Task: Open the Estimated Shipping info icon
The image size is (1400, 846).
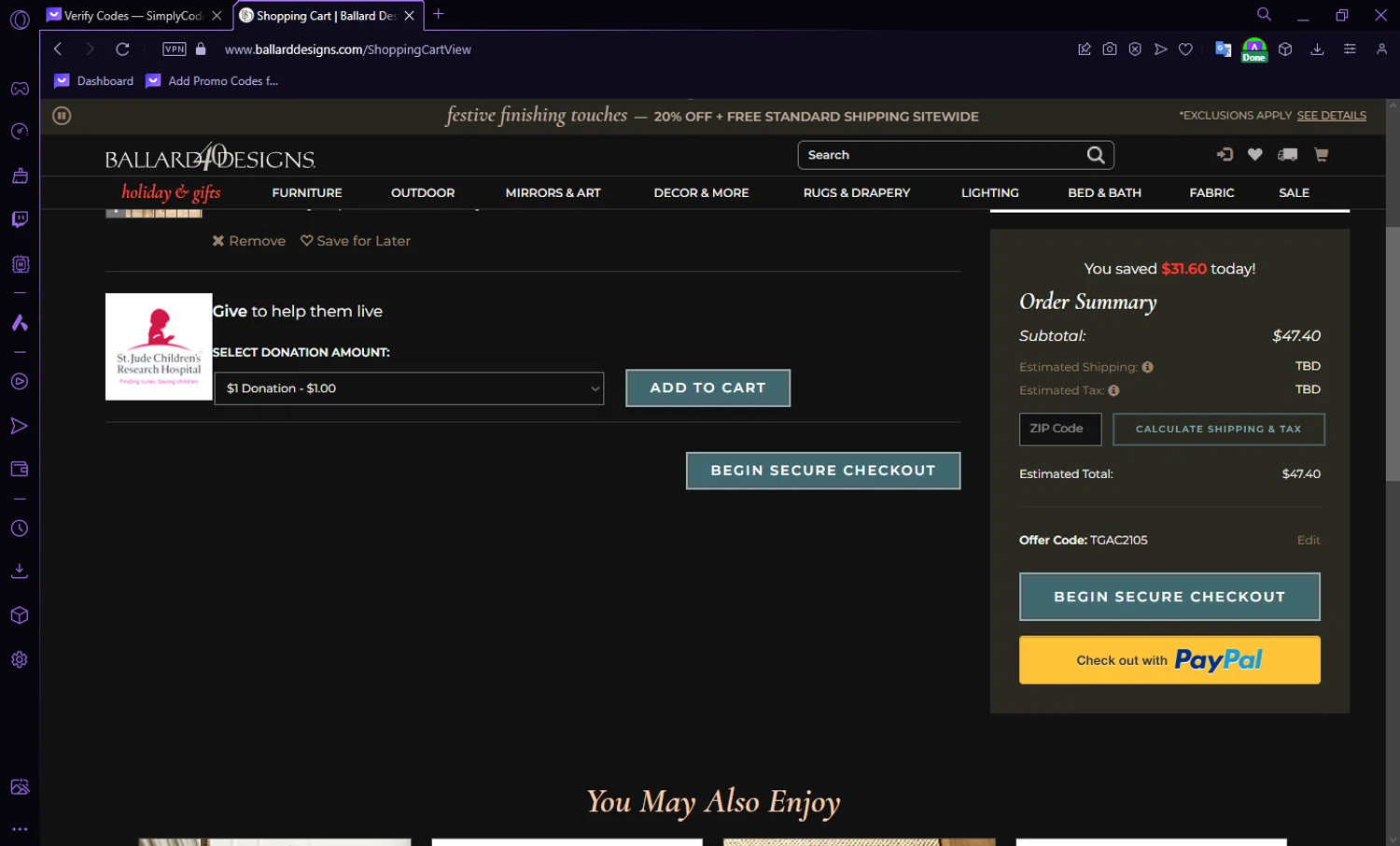Action: click(1147, 367)
